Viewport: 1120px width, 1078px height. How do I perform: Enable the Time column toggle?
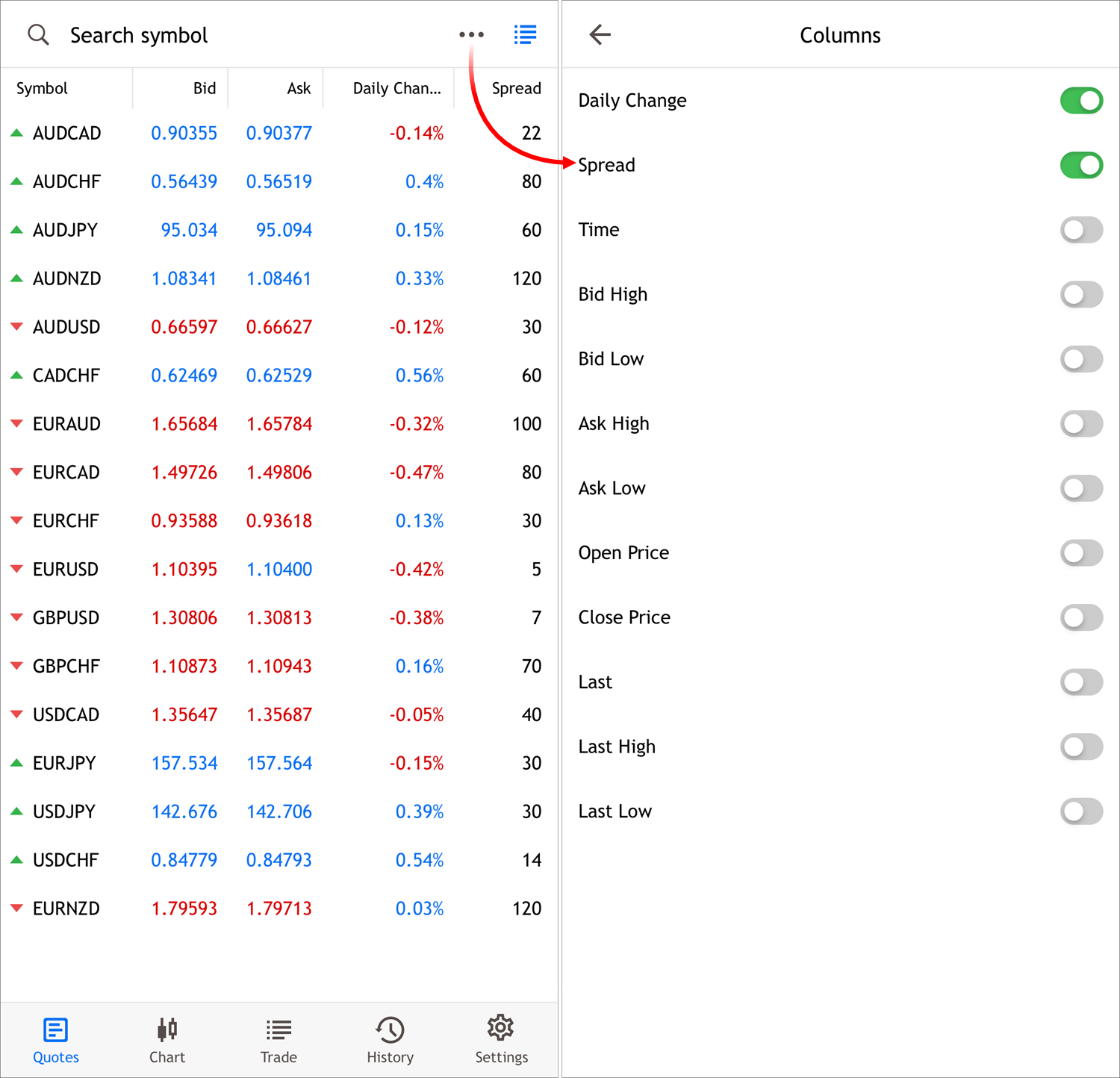[x=1081, y=229]
